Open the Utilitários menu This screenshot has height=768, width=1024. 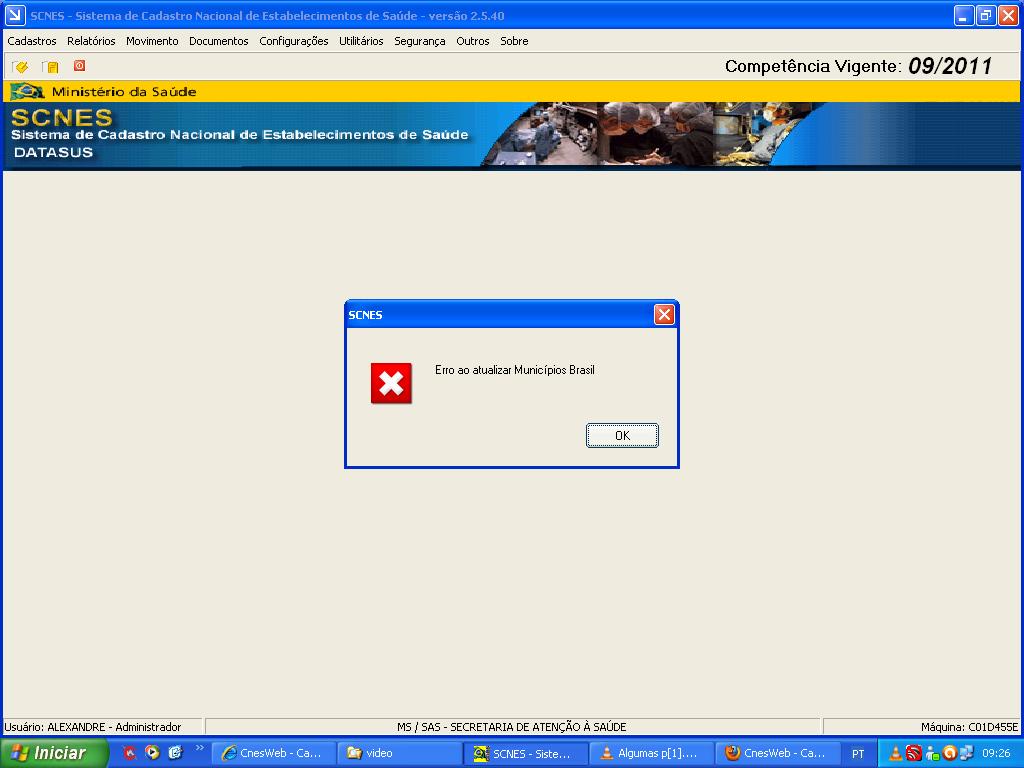click(361, 41)
